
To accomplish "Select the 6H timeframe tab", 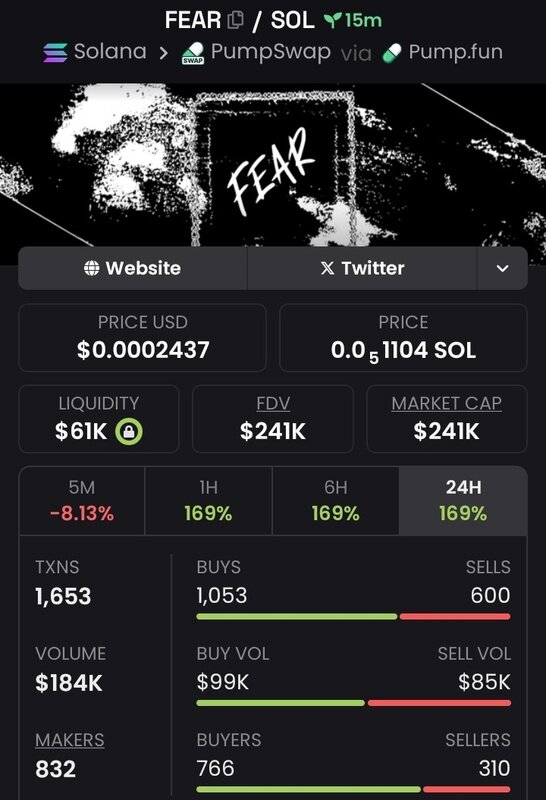I will [x=336, y=501].
